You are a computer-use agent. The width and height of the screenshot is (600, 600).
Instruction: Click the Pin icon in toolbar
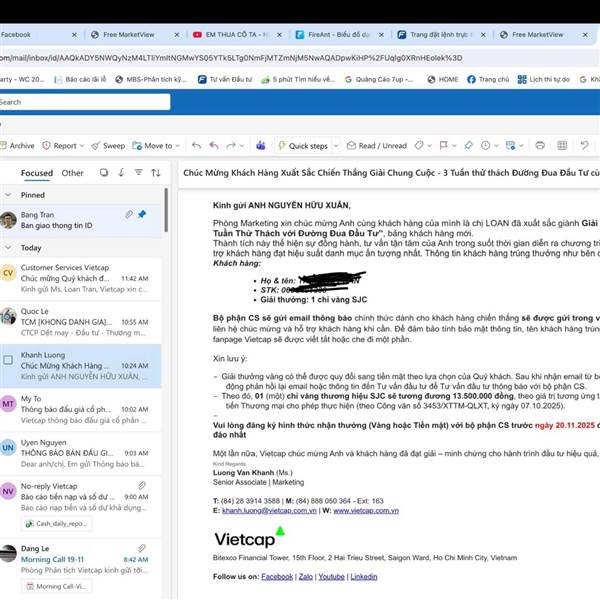pyautogui.click(x=468, y=145)
